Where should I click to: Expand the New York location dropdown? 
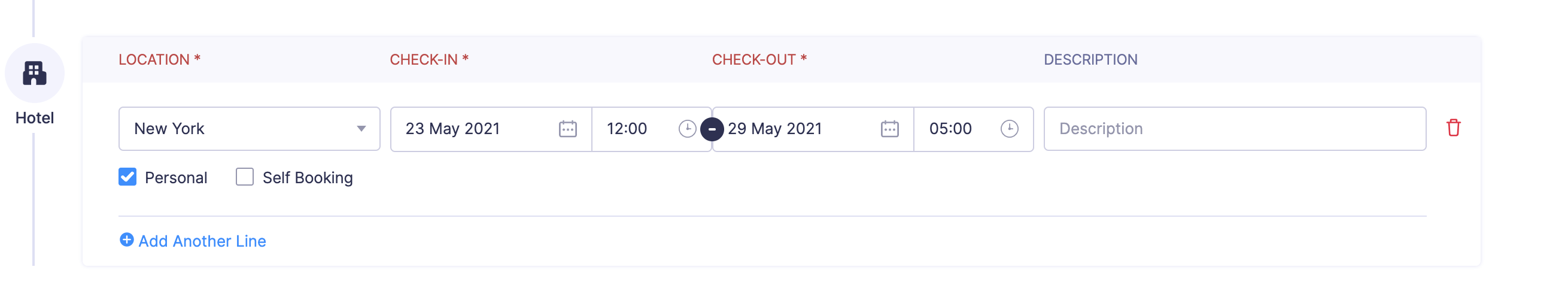coord(361,129)
